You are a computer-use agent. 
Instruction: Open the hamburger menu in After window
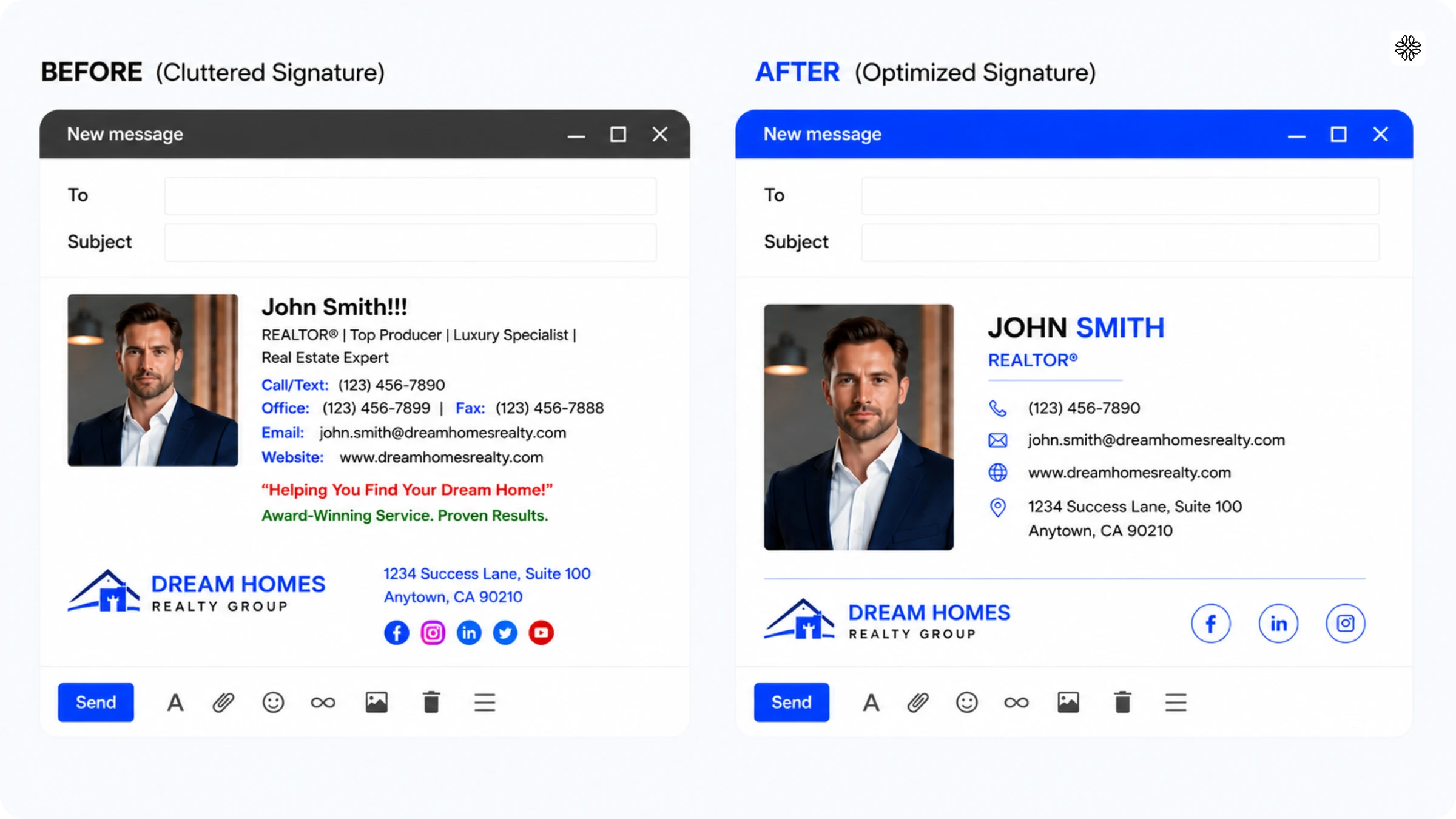tap(1176, 703)
